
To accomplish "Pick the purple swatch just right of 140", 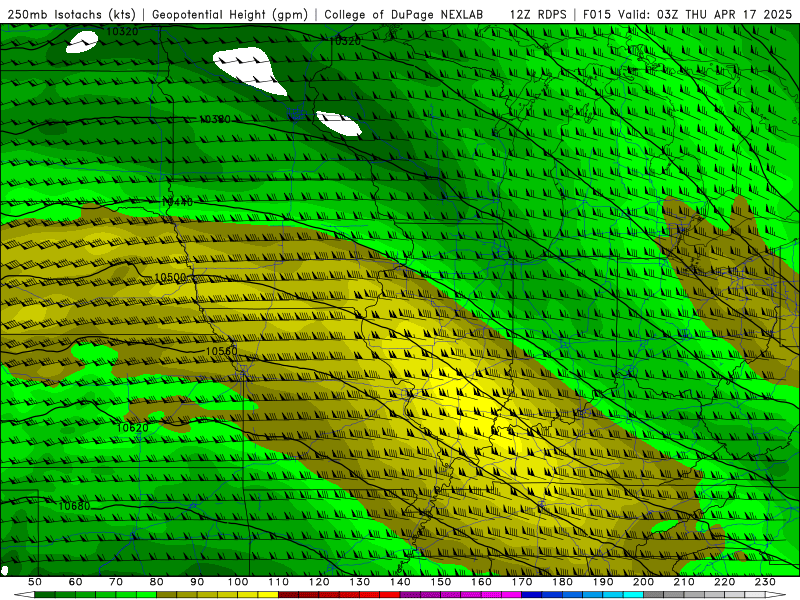I will click(x=411, y=595).
